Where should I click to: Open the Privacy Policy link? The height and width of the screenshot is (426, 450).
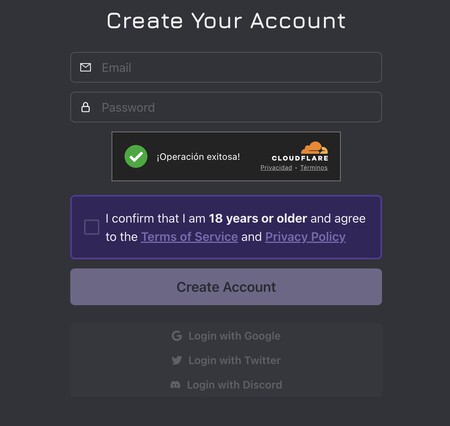pyautogui.click(x=305, y=237)
